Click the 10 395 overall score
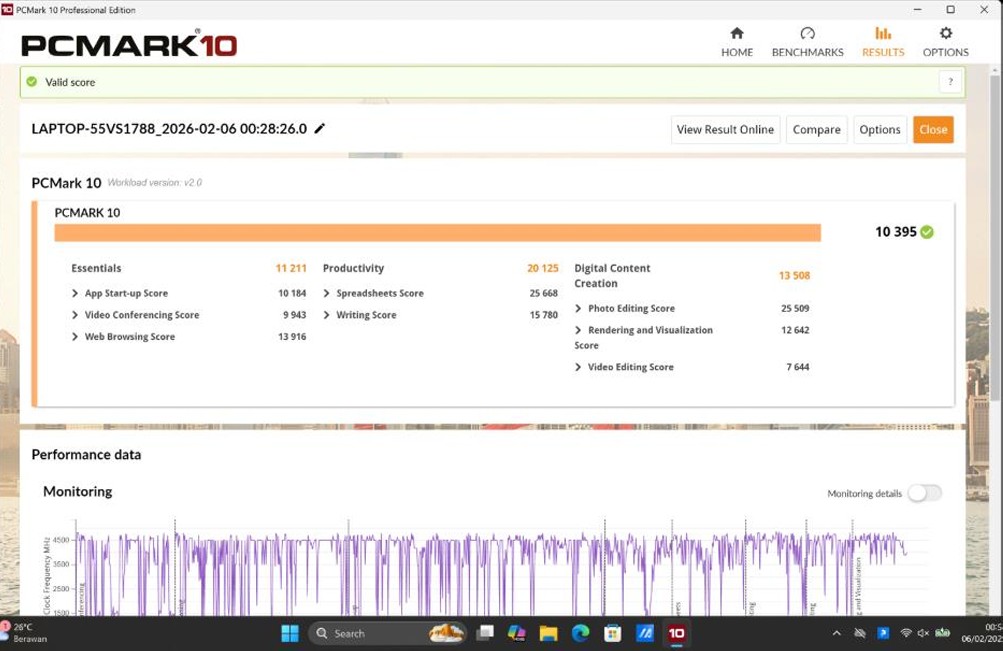Image resolution: width=1003 pixels, height=651 pixels. [896, 232]
